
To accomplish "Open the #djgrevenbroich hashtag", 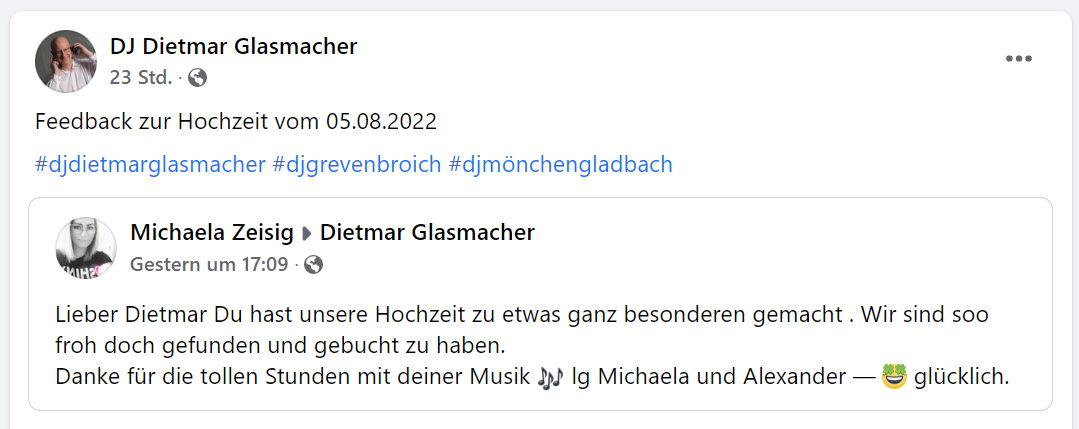I will tap(356, 164).
